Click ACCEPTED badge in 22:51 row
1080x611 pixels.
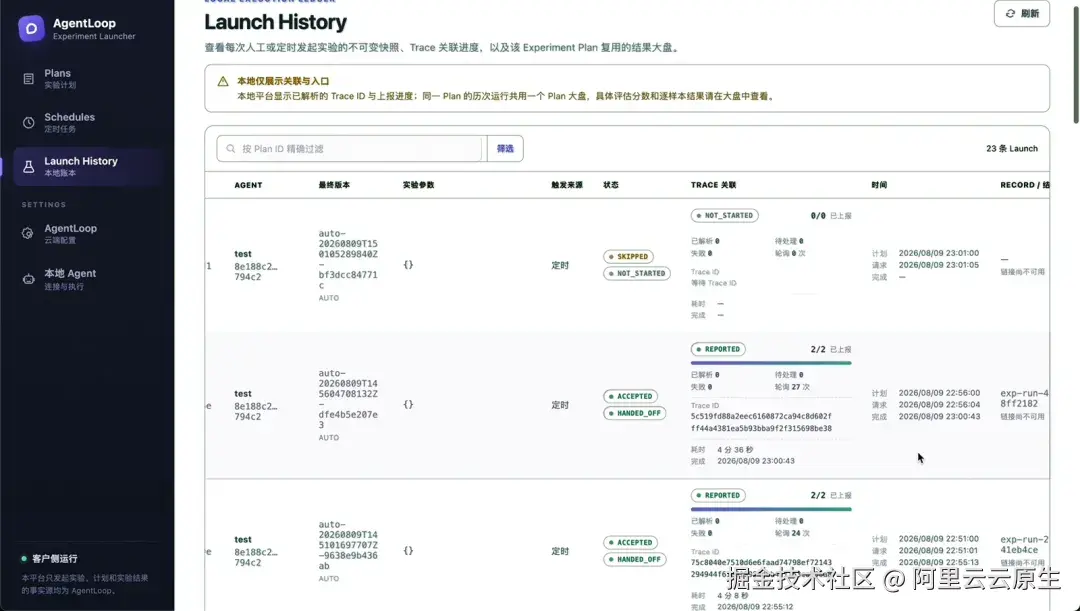tap(630, 542)
